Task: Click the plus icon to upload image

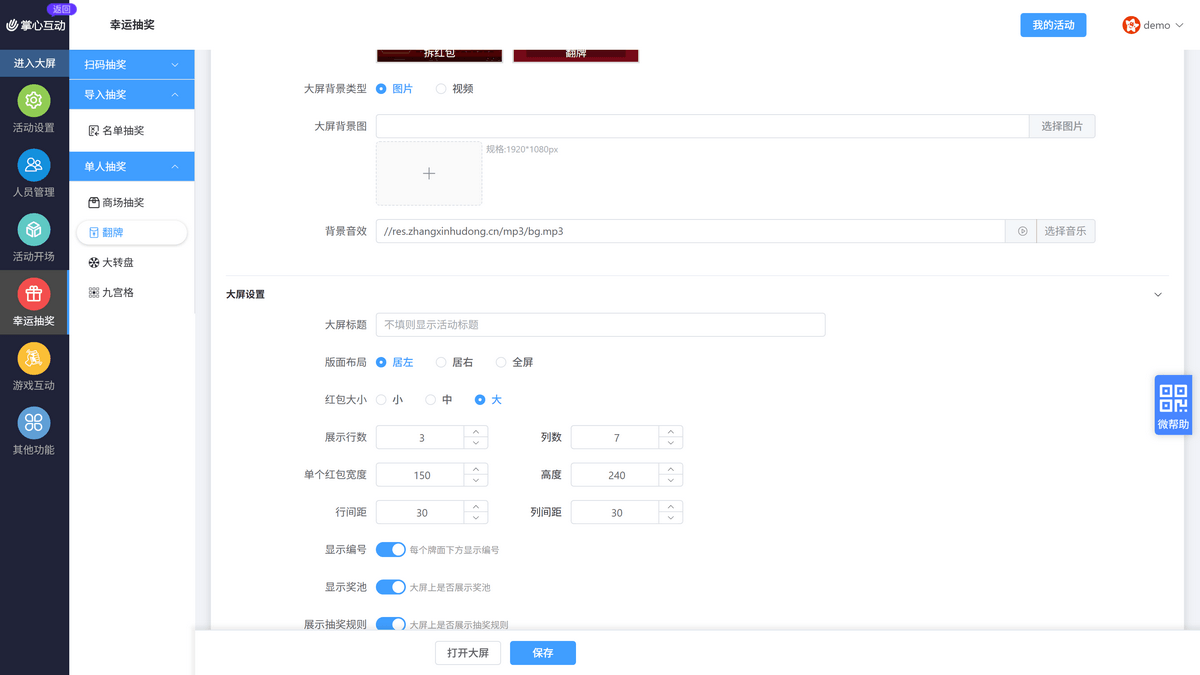Action: point(429,173)
